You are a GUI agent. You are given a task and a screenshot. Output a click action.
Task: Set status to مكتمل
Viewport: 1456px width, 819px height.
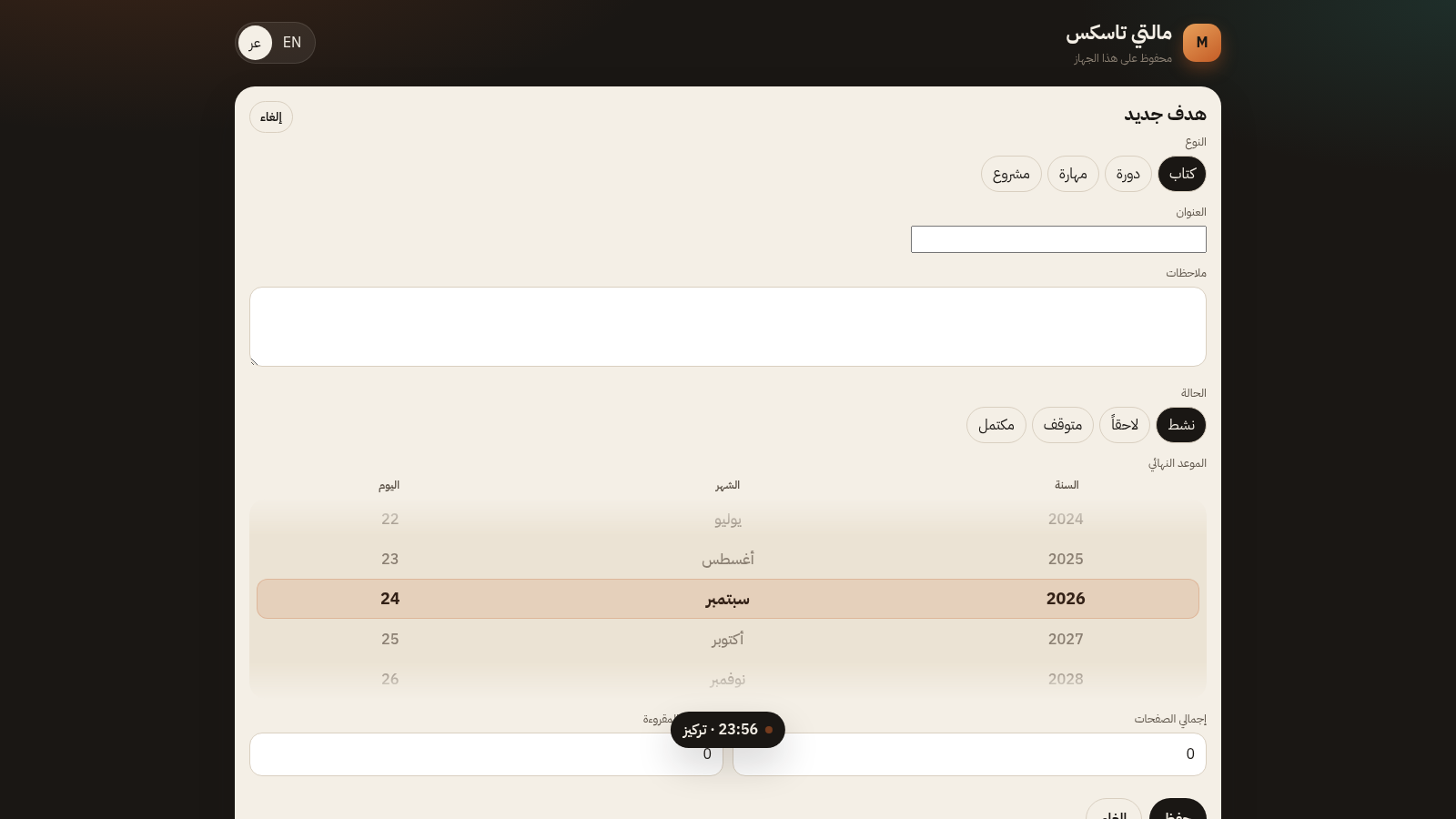[x=996, y=425]
